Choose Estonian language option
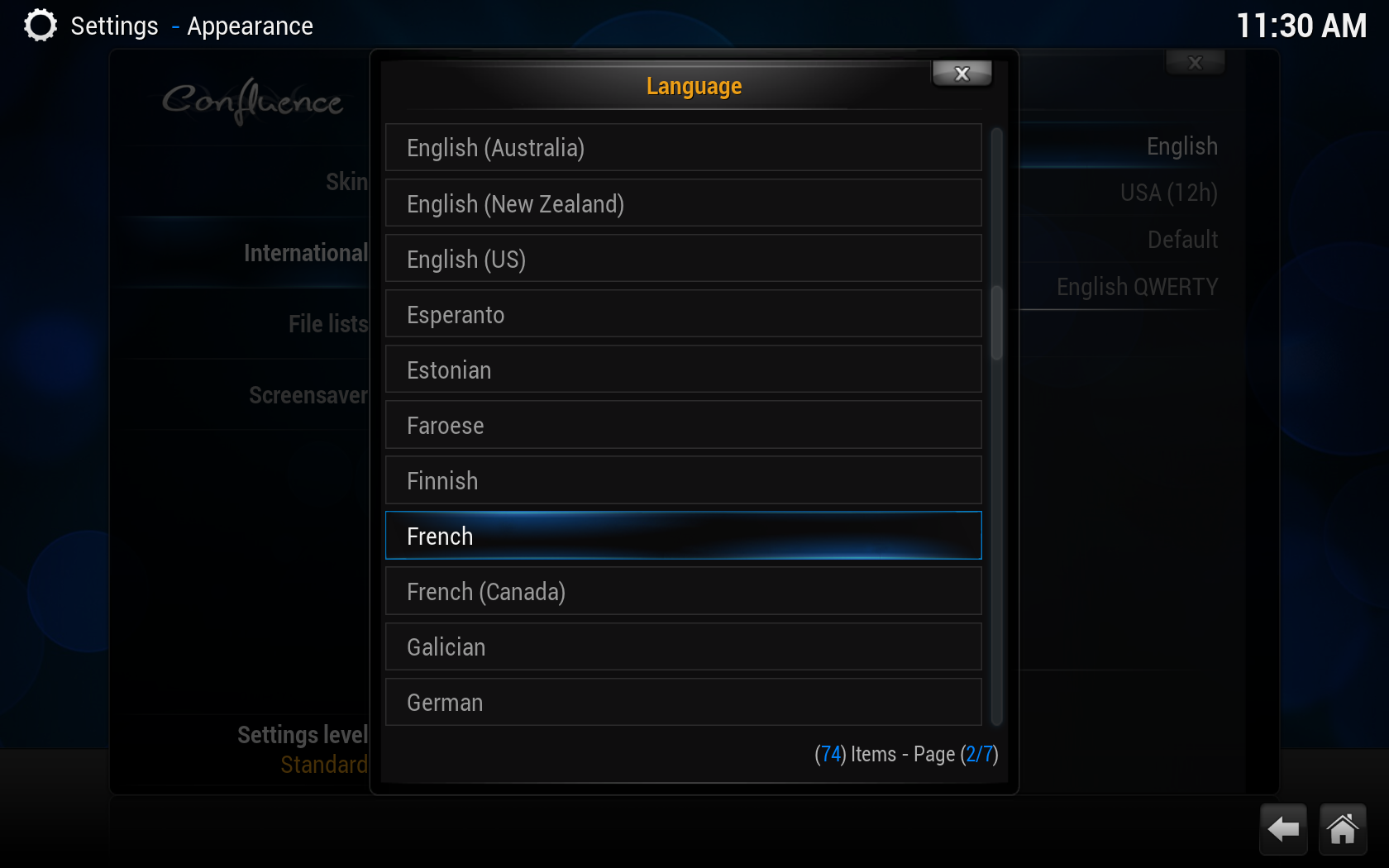Image resolution: width=1389 pixels, height=868 pixels. point(684,370)
